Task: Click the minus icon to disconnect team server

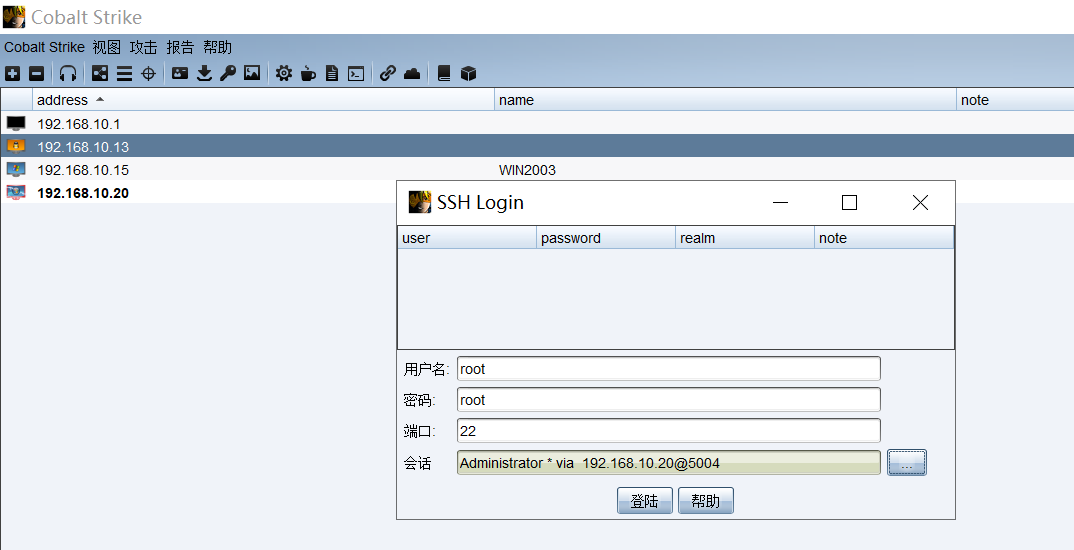Action: tap(37, 73)
